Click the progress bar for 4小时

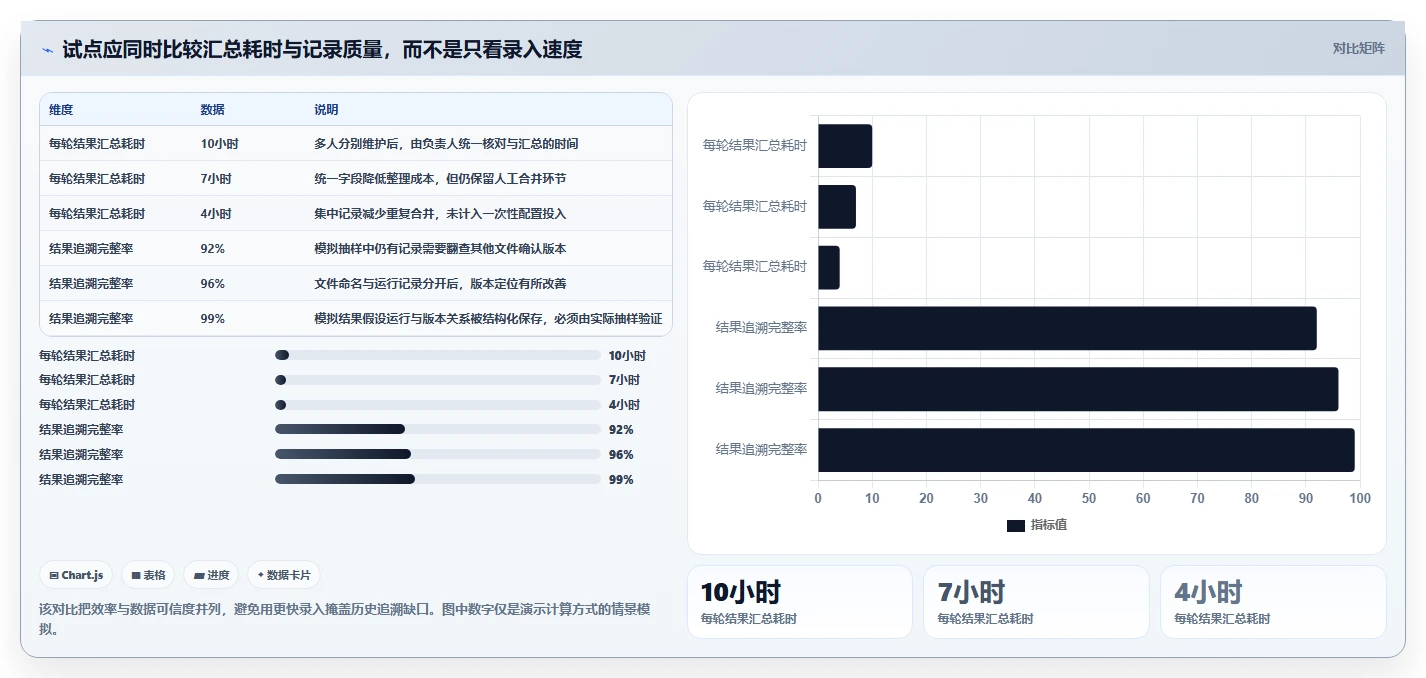click(438, 404)
